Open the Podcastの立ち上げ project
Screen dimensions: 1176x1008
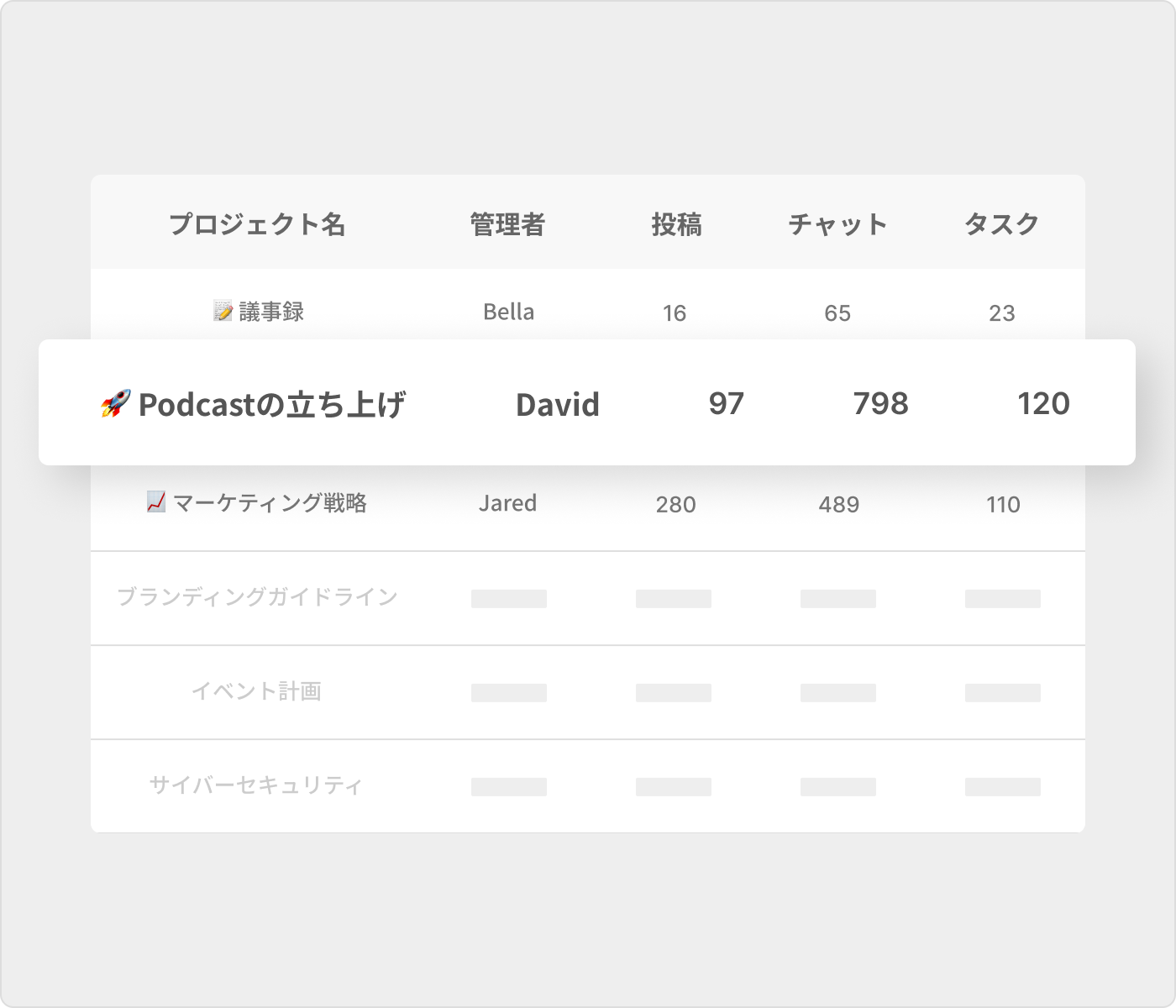(271, 404)
